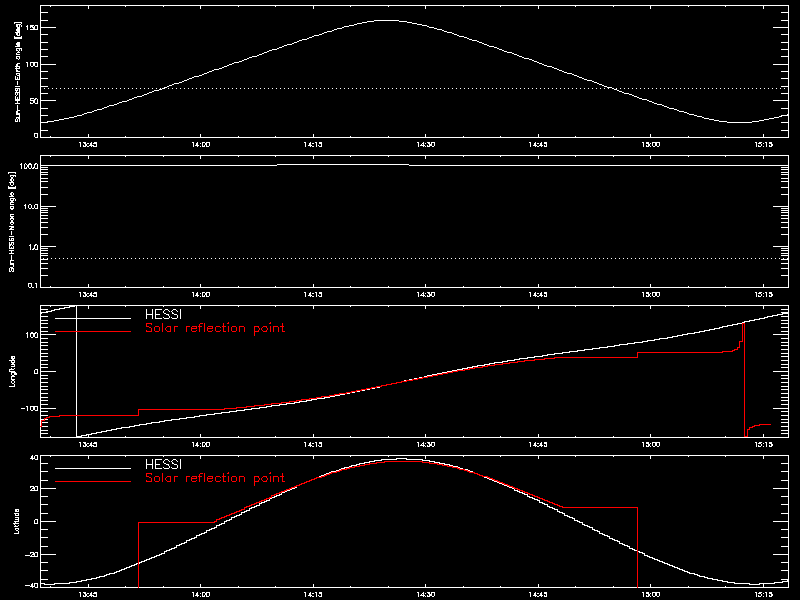Click the Latitude axis title
This screenshot has width=800, height=600.
click(17, 521)
